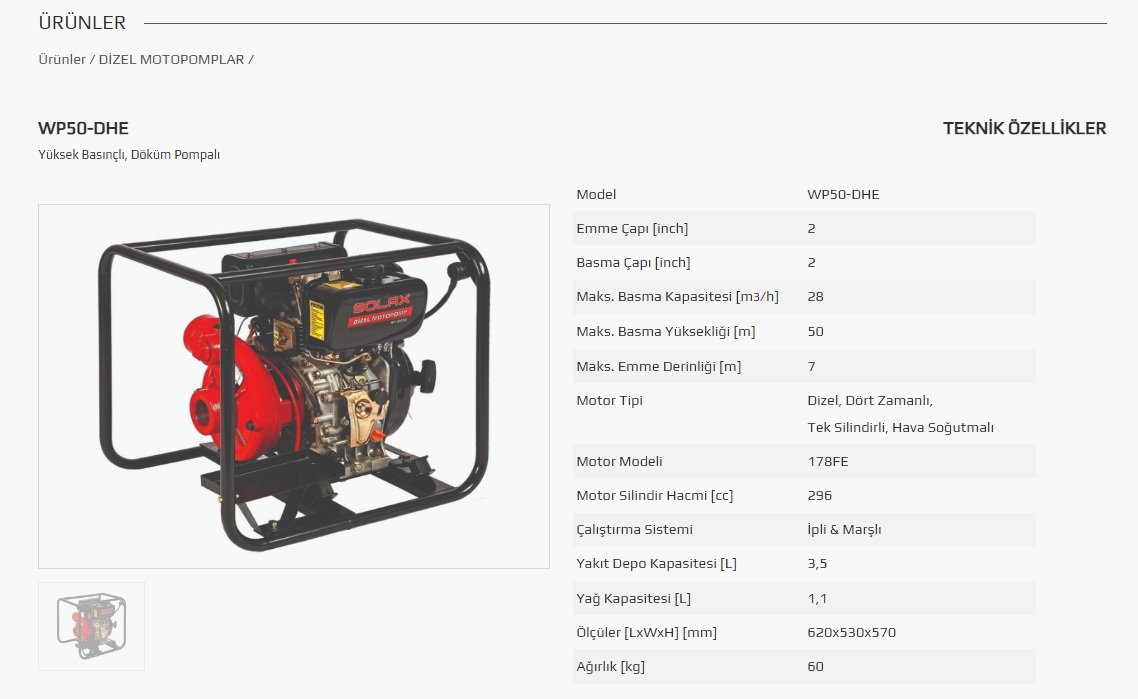Click the value 50 for Basma Yüksekliği

(816, 332)
